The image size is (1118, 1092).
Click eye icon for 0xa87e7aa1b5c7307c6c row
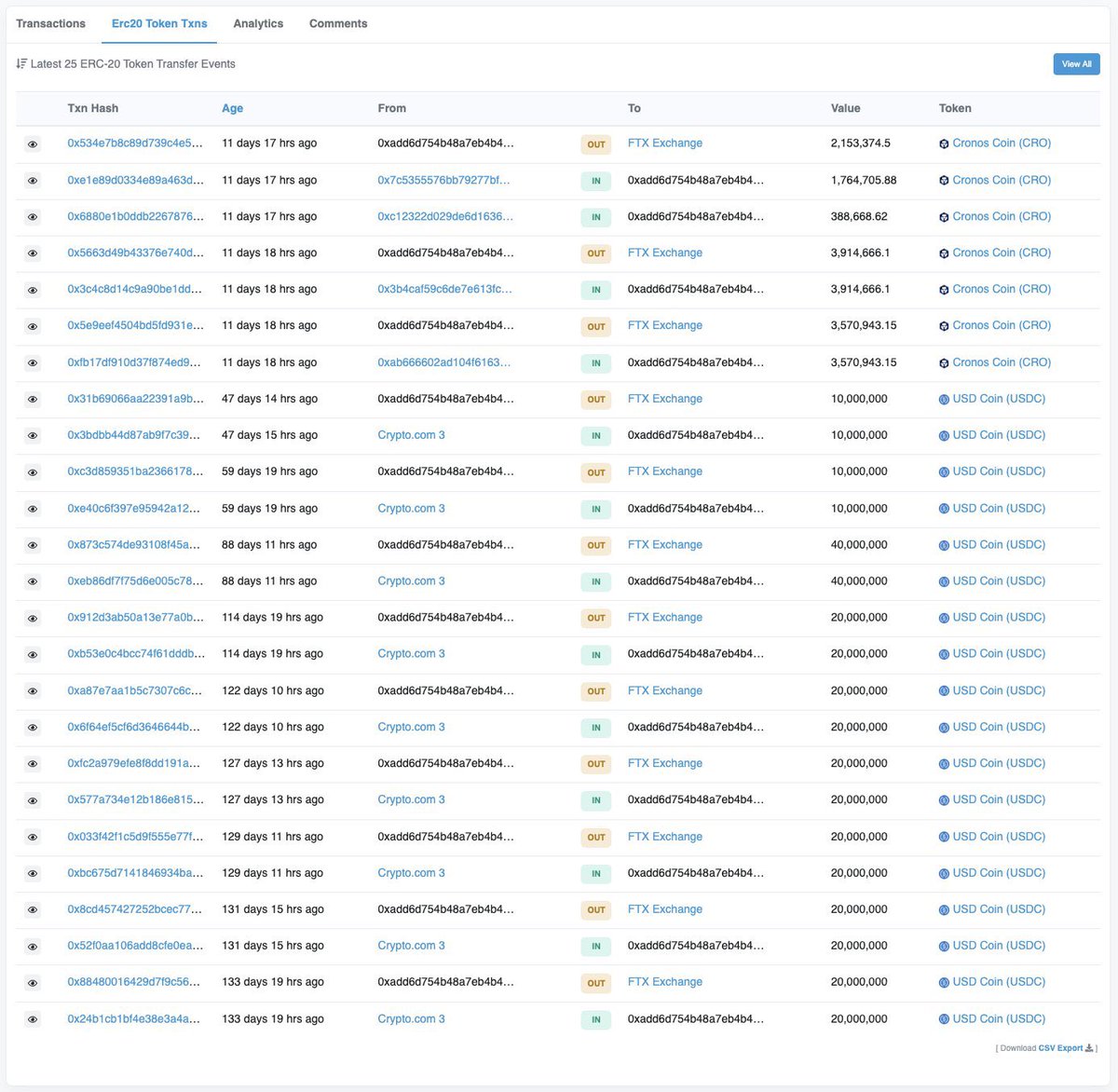(33, 691)
